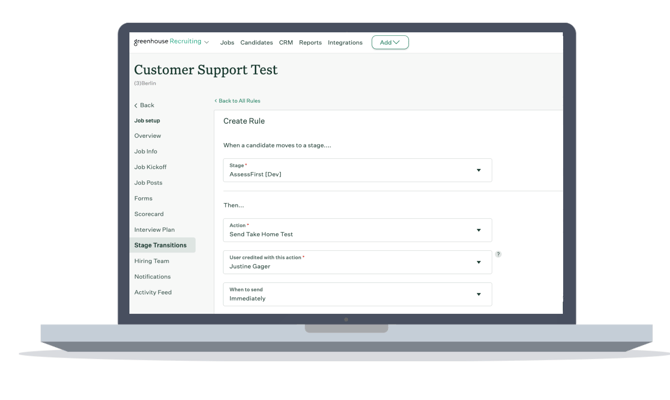The height and width of the screenshot is (400, 670).
Task: Click the Create Rule heading
Action: (244, 121)
